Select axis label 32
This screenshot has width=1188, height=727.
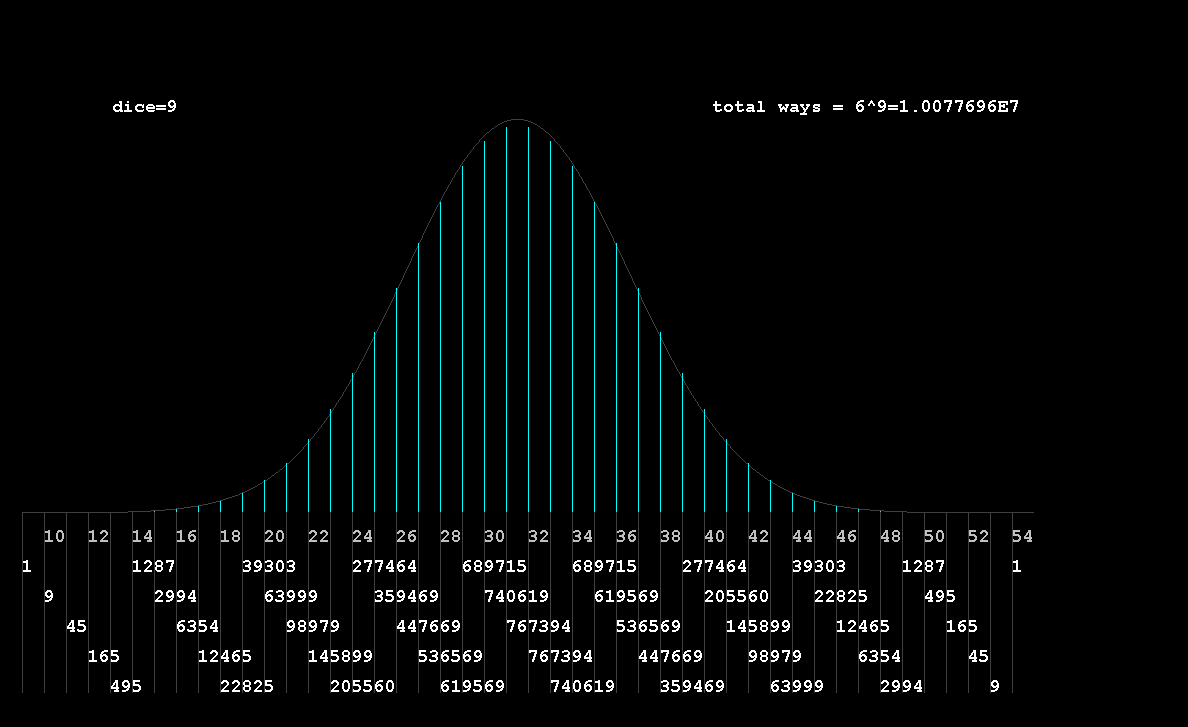point(538,537)
